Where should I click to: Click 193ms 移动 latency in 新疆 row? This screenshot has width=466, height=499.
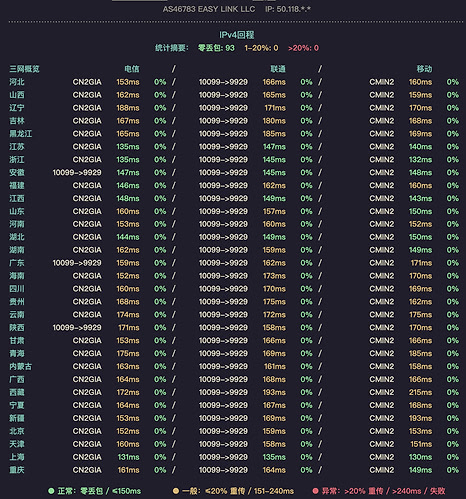[x=421, y=418]
